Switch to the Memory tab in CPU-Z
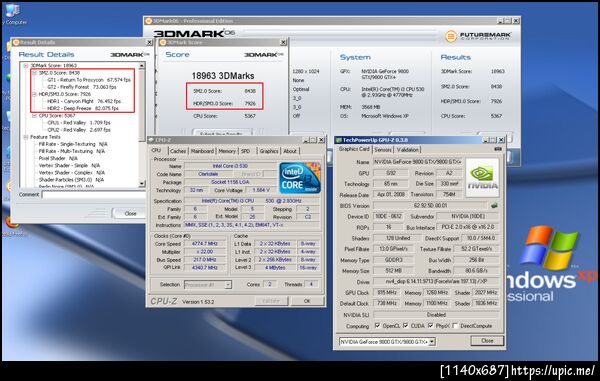The height and width of the screenshot is (381, 600). (227, 151)
